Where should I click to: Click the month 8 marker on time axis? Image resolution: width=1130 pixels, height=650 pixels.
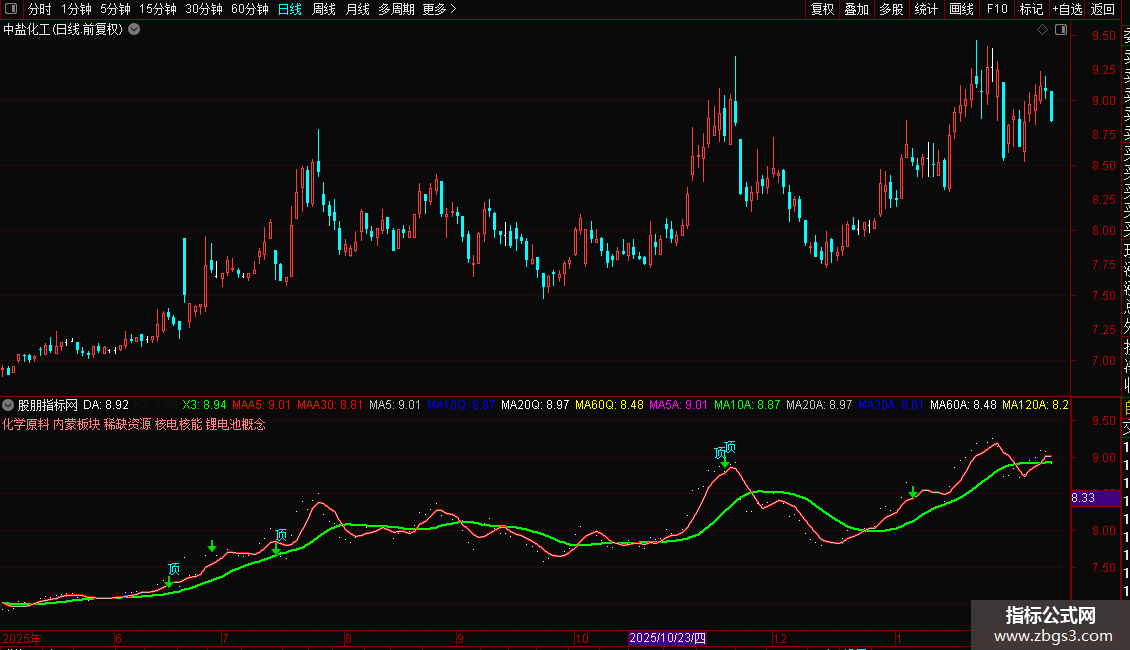coord(348,638)
